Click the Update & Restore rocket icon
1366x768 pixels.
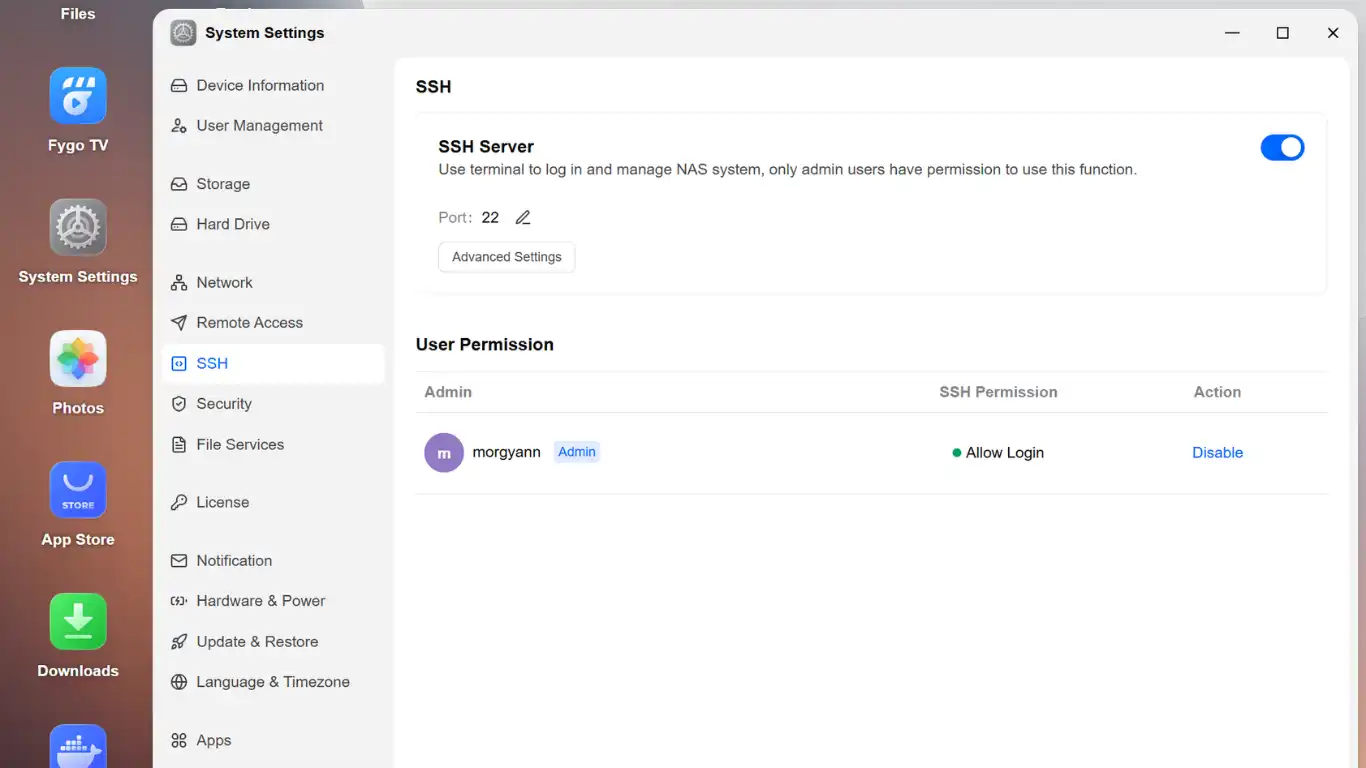point(179,642)
